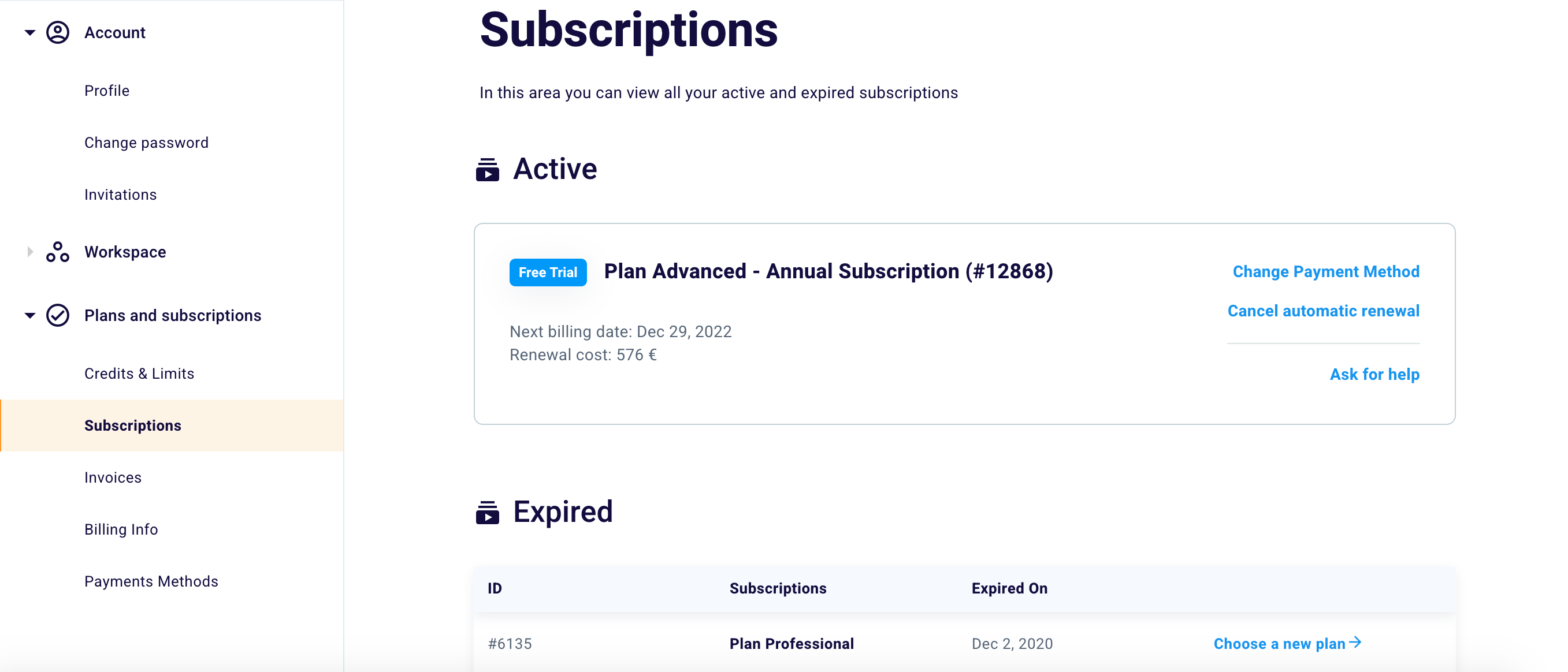Expand the Workspace section arrow
The height and width of the screenshot is (672, 1568).
pos(30,252)
